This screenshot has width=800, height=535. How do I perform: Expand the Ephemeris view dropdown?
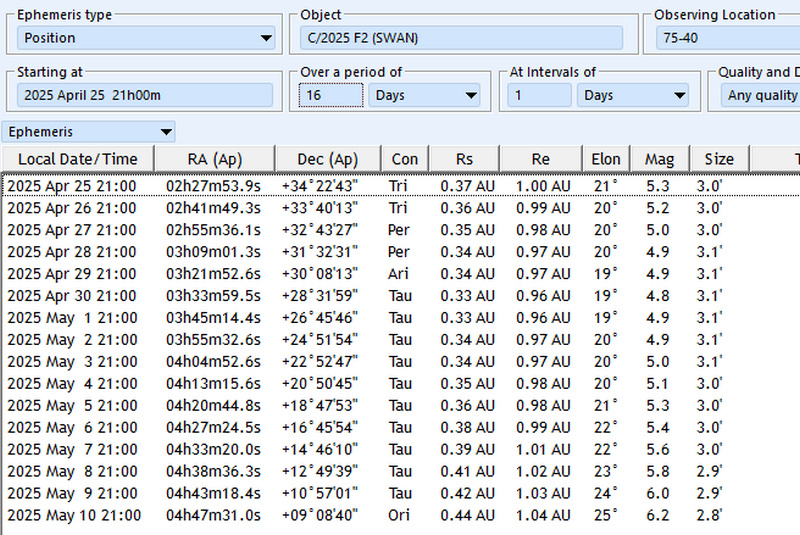(x=90, y=131)
